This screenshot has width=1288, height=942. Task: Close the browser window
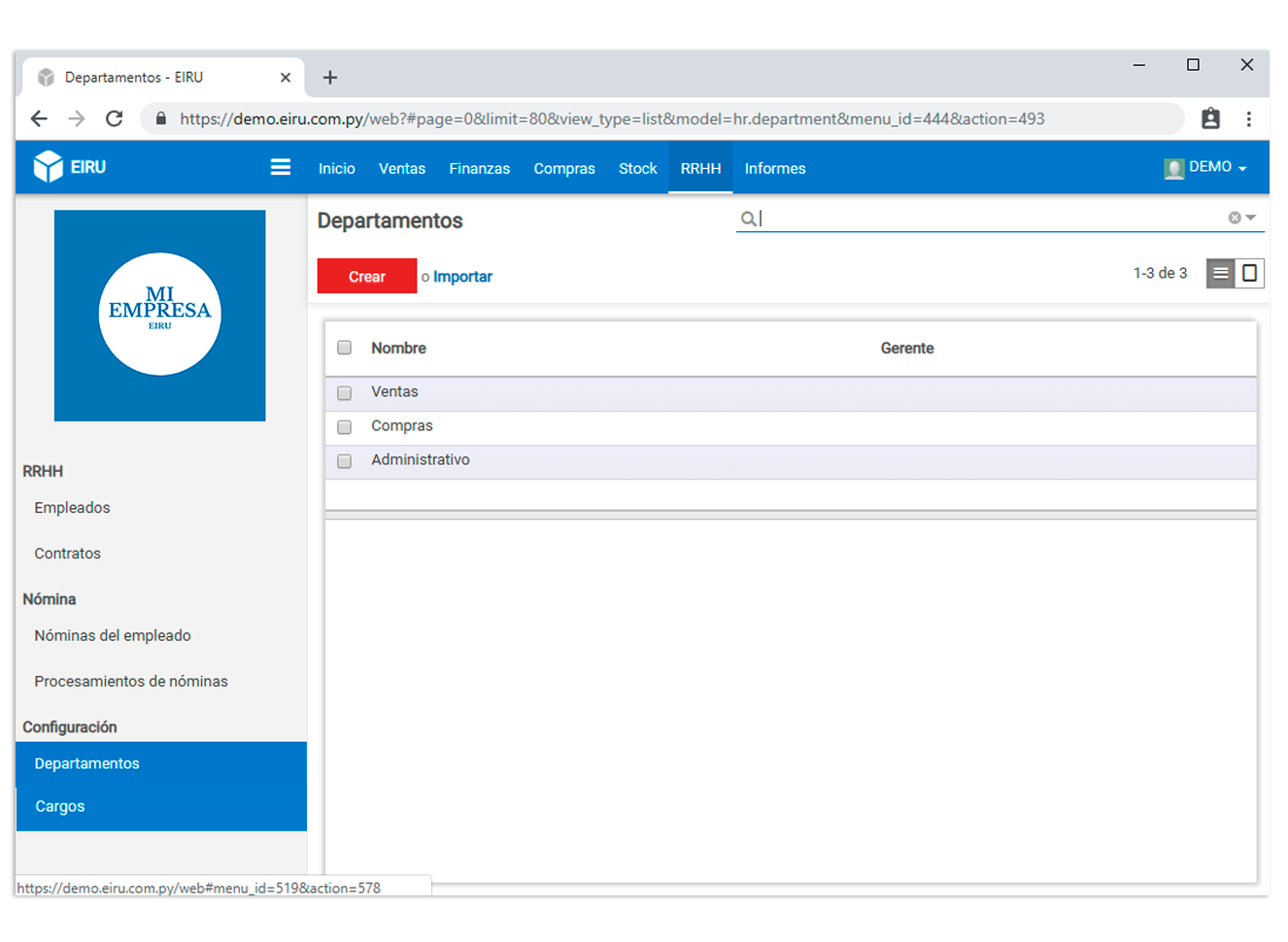(x=1247, y=65)
